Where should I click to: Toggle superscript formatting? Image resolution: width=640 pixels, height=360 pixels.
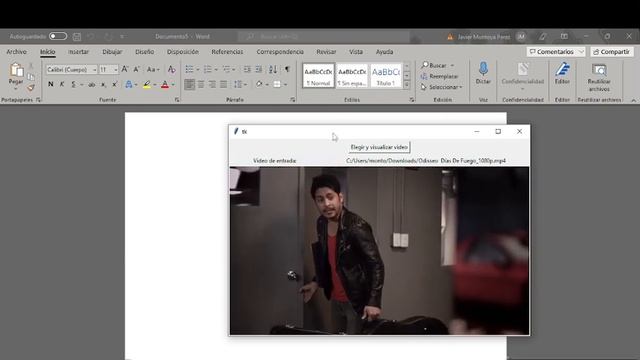point(115,84)
